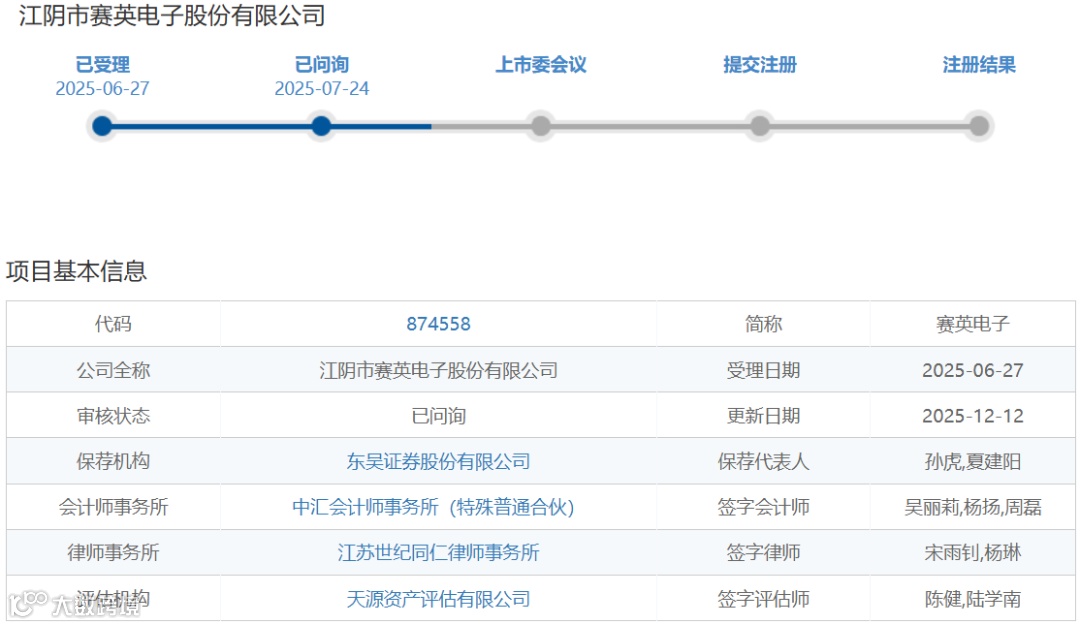The width and height of the screenshot is (1080, 625).
Task: Select the 提交注册 stage label
Action: click(760, 65)
